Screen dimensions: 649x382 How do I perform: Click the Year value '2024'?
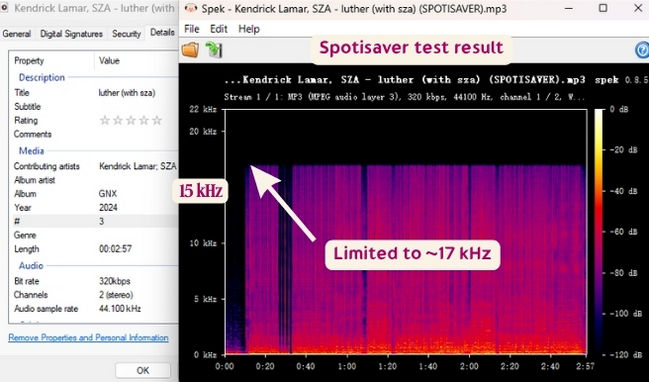coord(108,208)
